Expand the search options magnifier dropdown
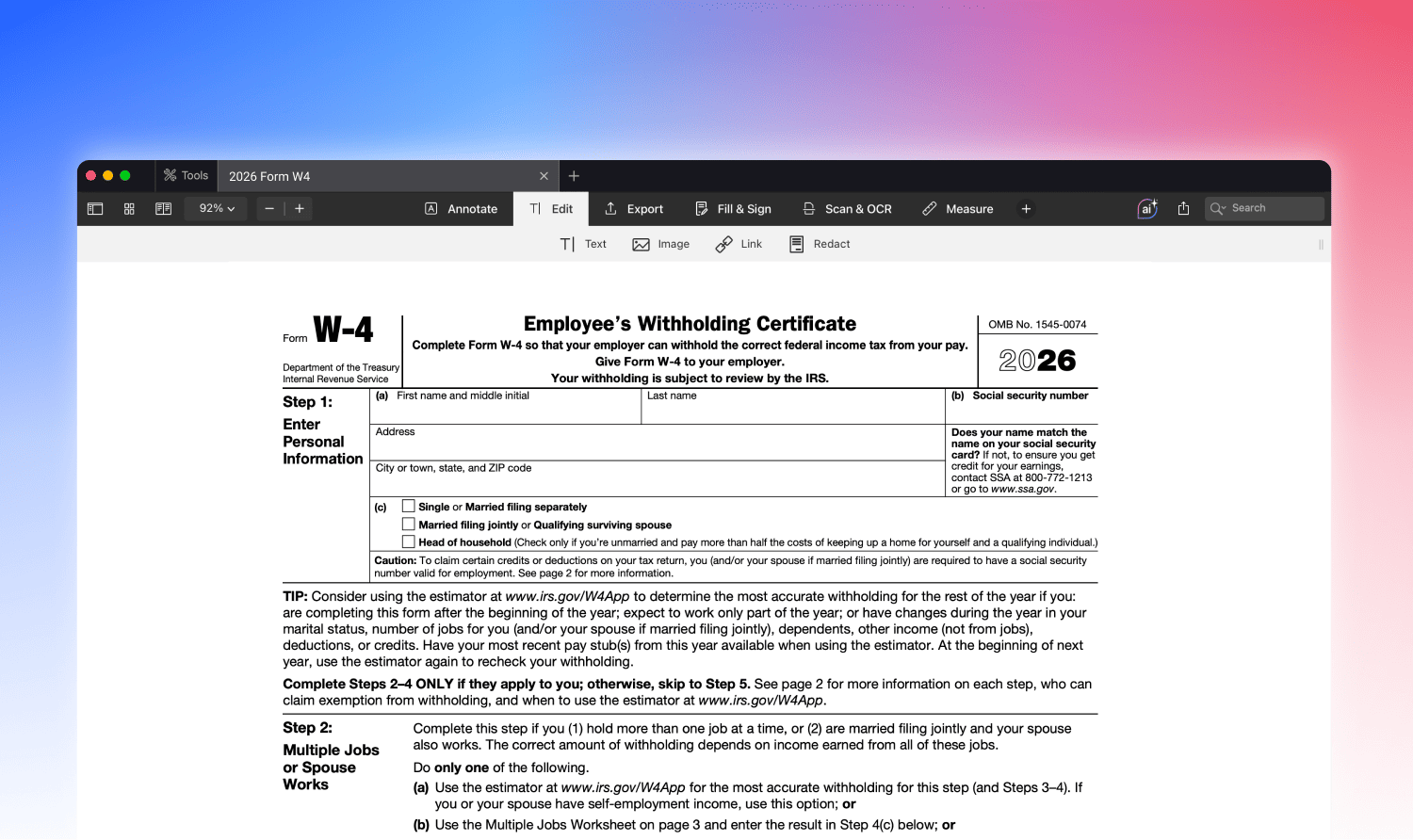 click(x=1218, y=209)
